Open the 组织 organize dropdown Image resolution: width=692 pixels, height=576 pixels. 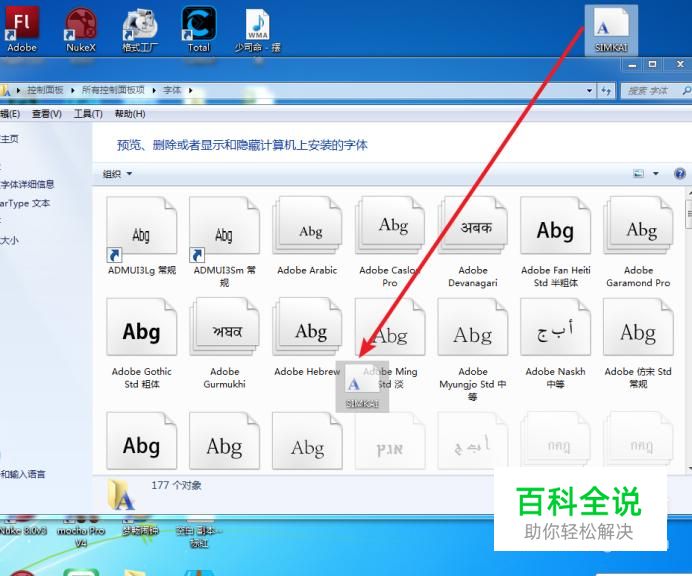point(117,174)
